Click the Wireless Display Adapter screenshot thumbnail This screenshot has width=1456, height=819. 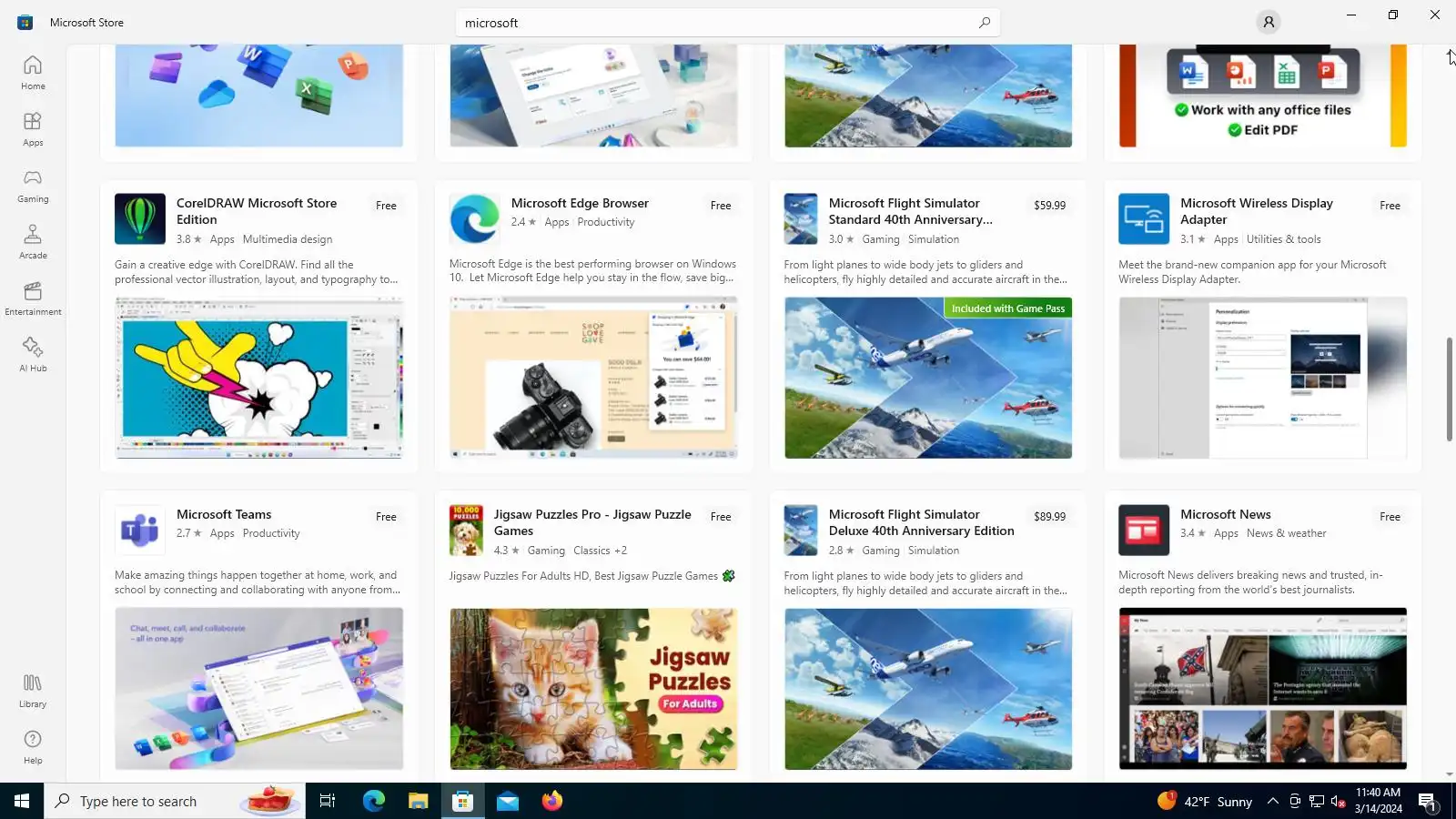pyautogui.click(x=1263, y=378)
